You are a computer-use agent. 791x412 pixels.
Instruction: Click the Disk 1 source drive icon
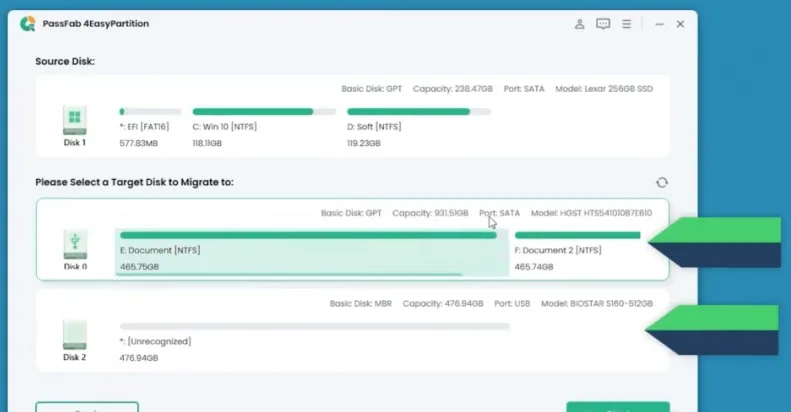click(75, 120)
